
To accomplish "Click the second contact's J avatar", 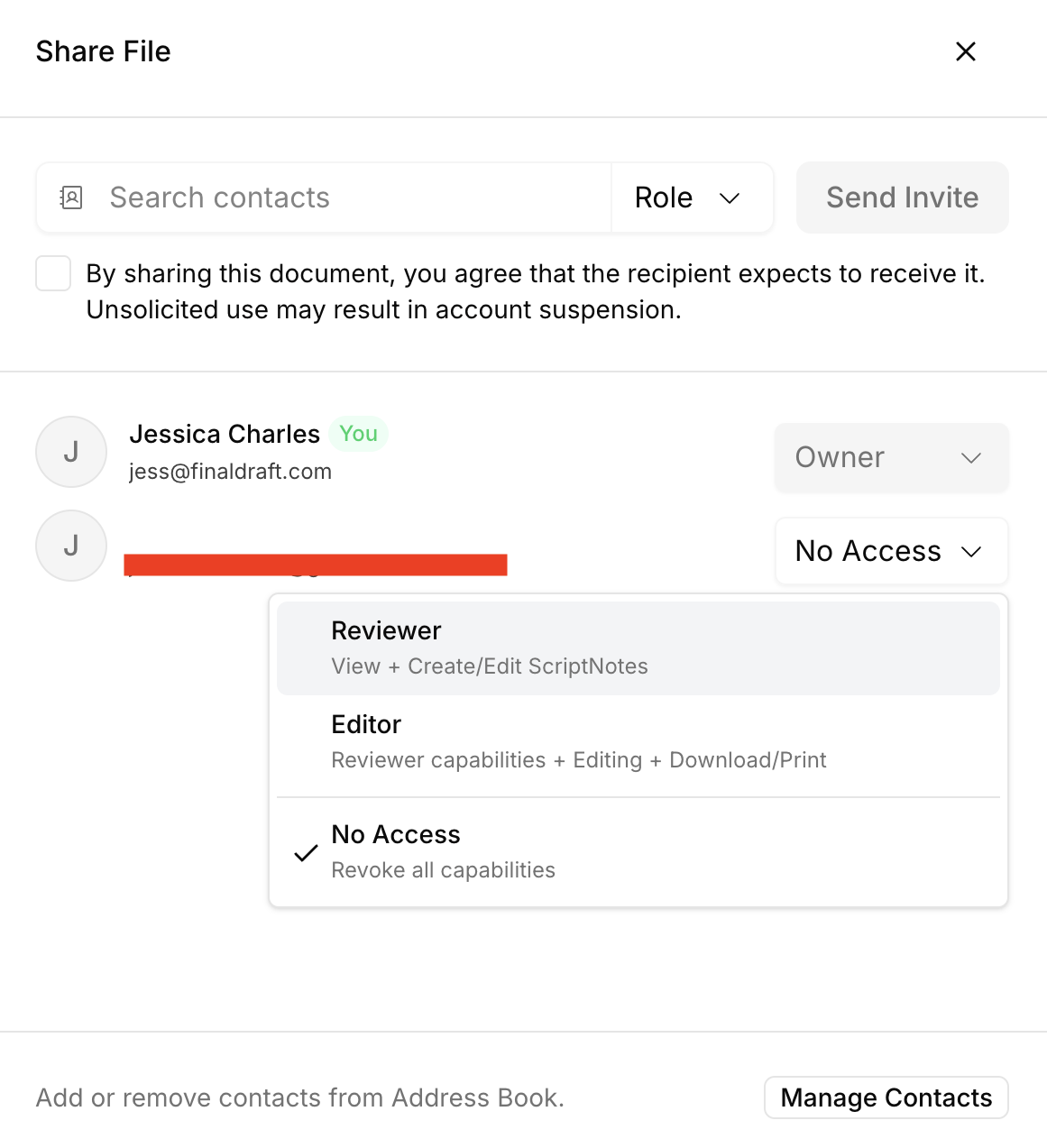I will click(x=71, y=546).
